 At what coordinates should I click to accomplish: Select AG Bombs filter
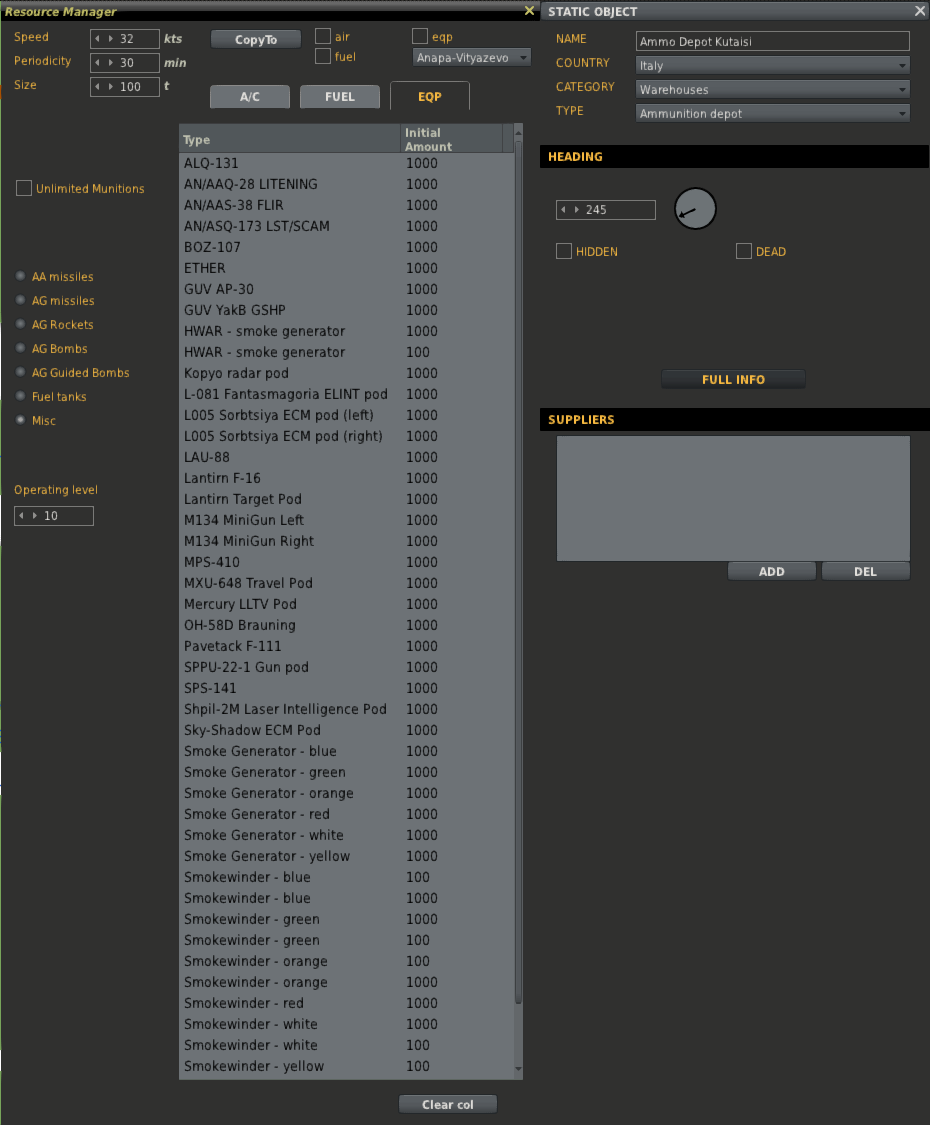(x=20, y=348)
